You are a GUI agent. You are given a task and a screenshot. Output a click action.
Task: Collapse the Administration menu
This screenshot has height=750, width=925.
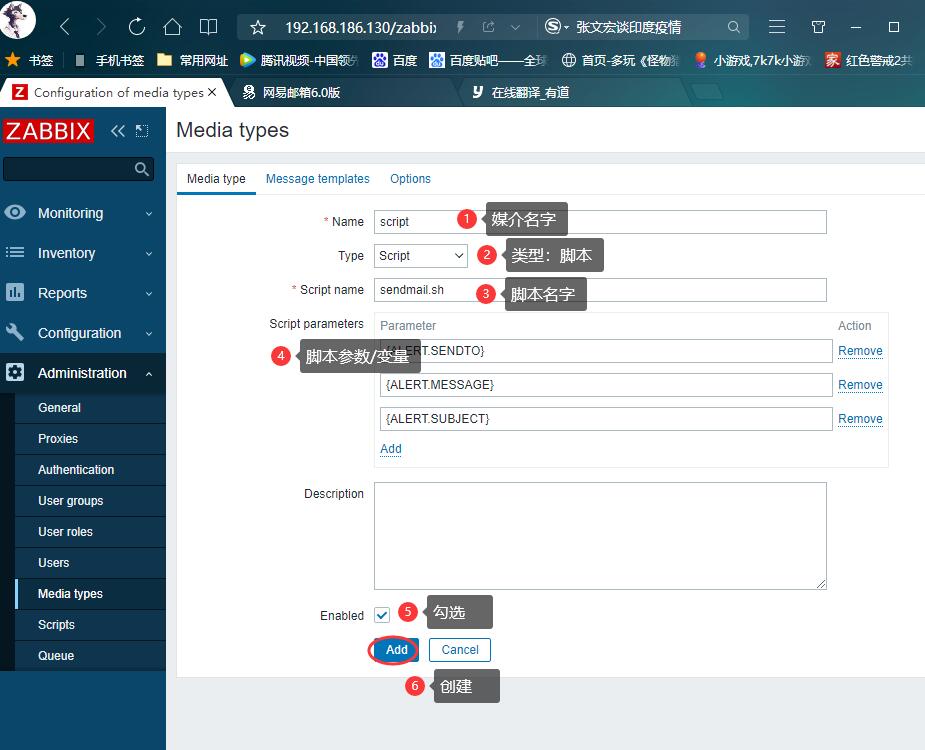point(83,374)
